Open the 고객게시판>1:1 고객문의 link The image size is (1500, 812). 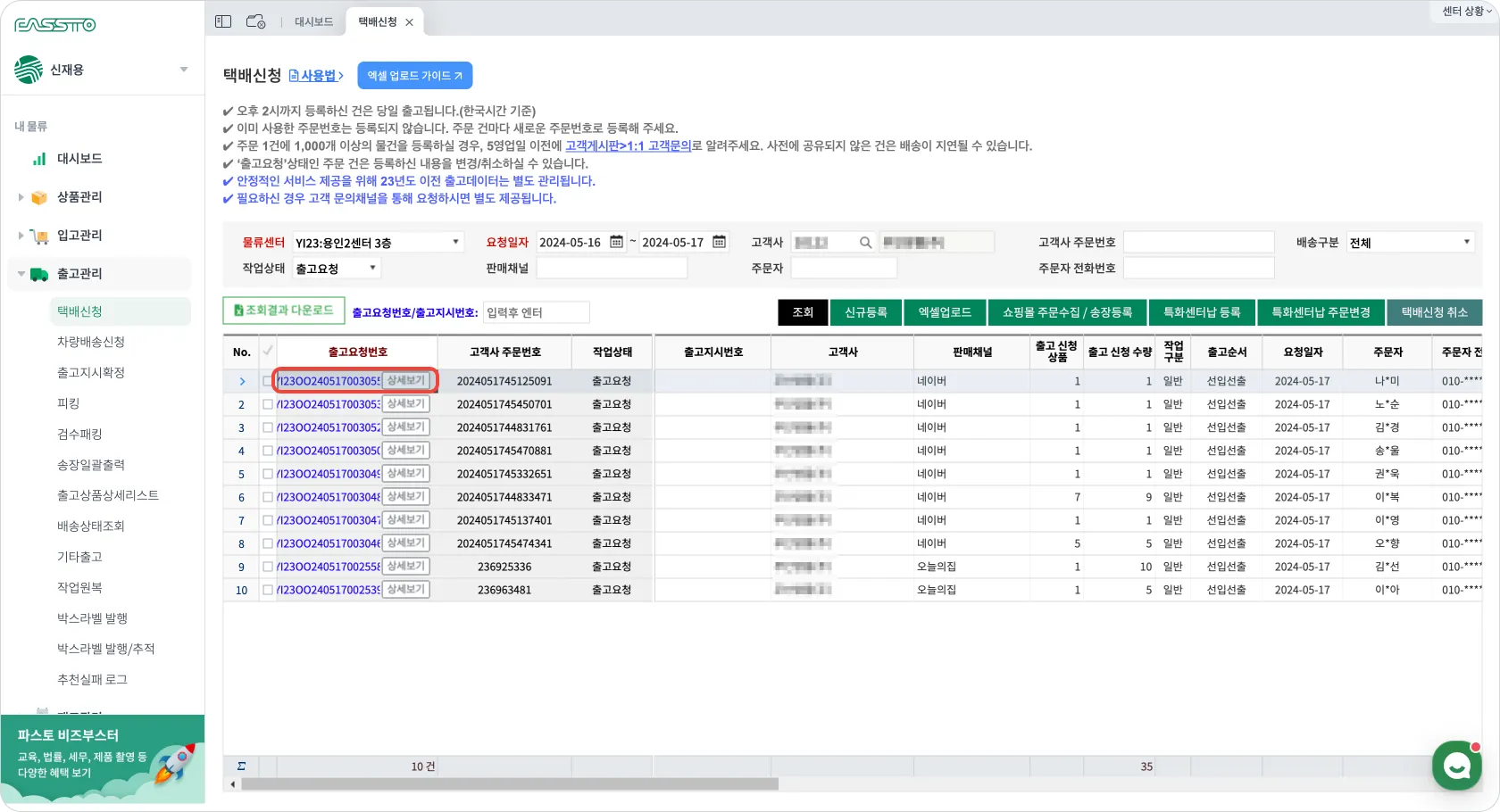pos(629,145)
